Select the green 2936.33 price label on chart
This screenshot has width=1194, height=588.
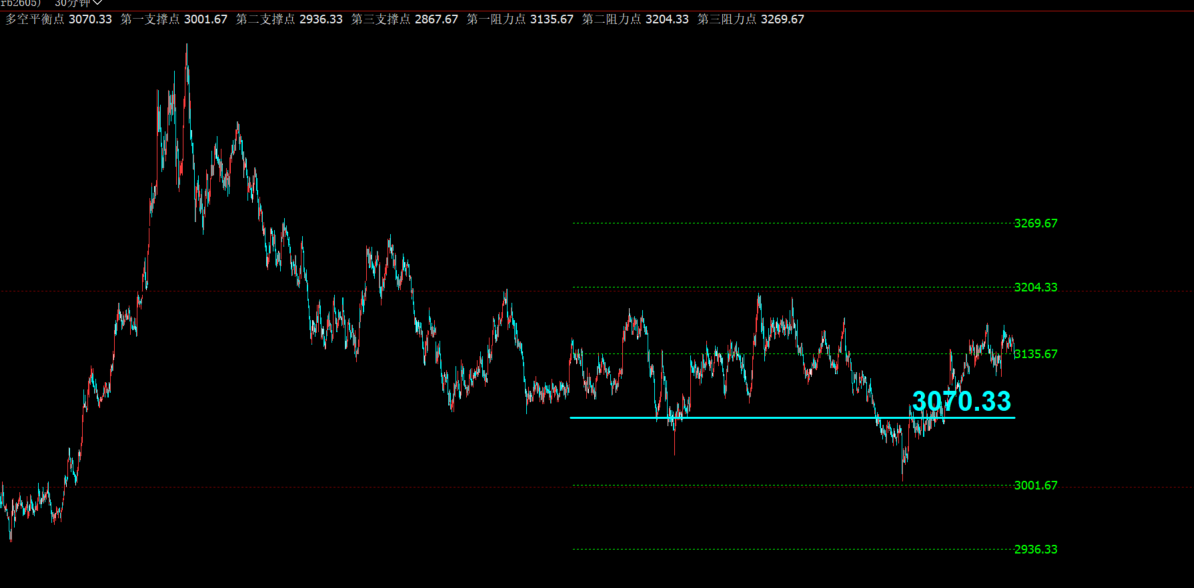[x=1035, y=550]
